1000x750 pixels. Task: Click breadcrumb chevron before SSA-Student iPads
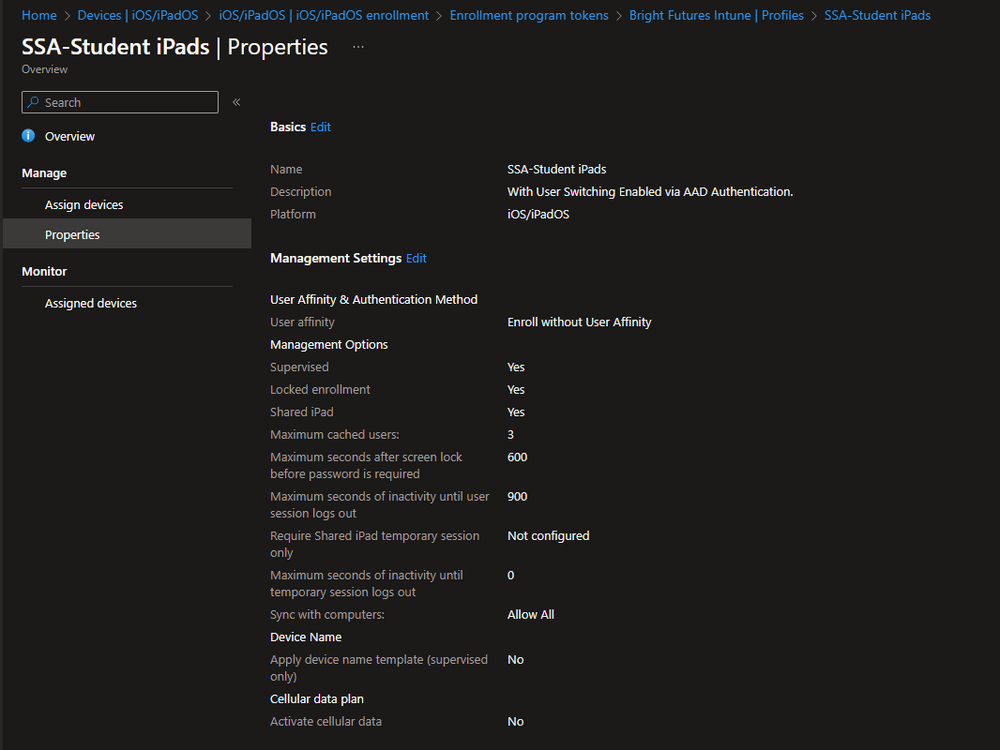pos(814,16)
